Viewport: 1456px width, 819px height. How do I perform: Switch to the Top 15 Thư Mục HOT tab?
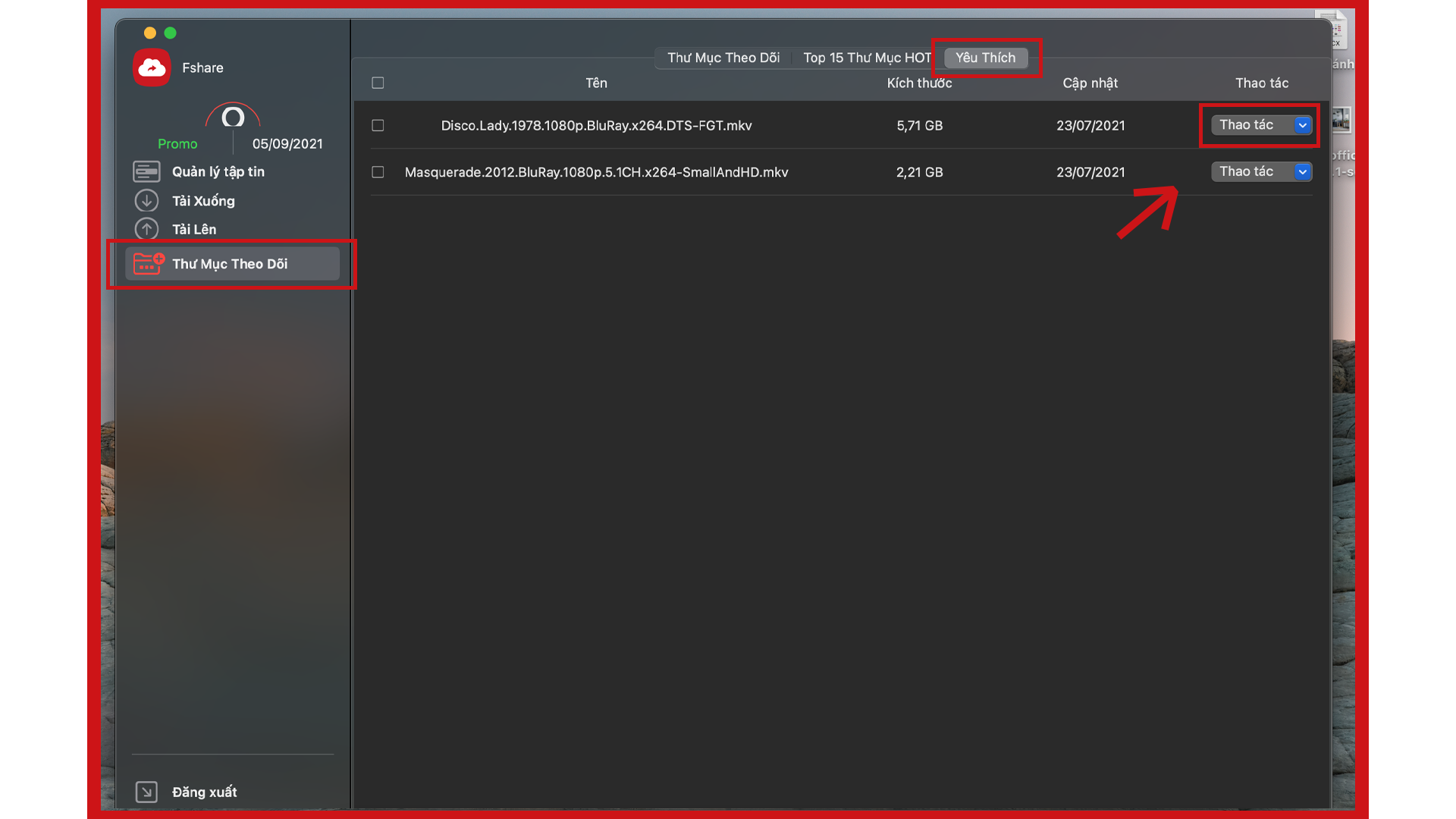click(867, 58)
